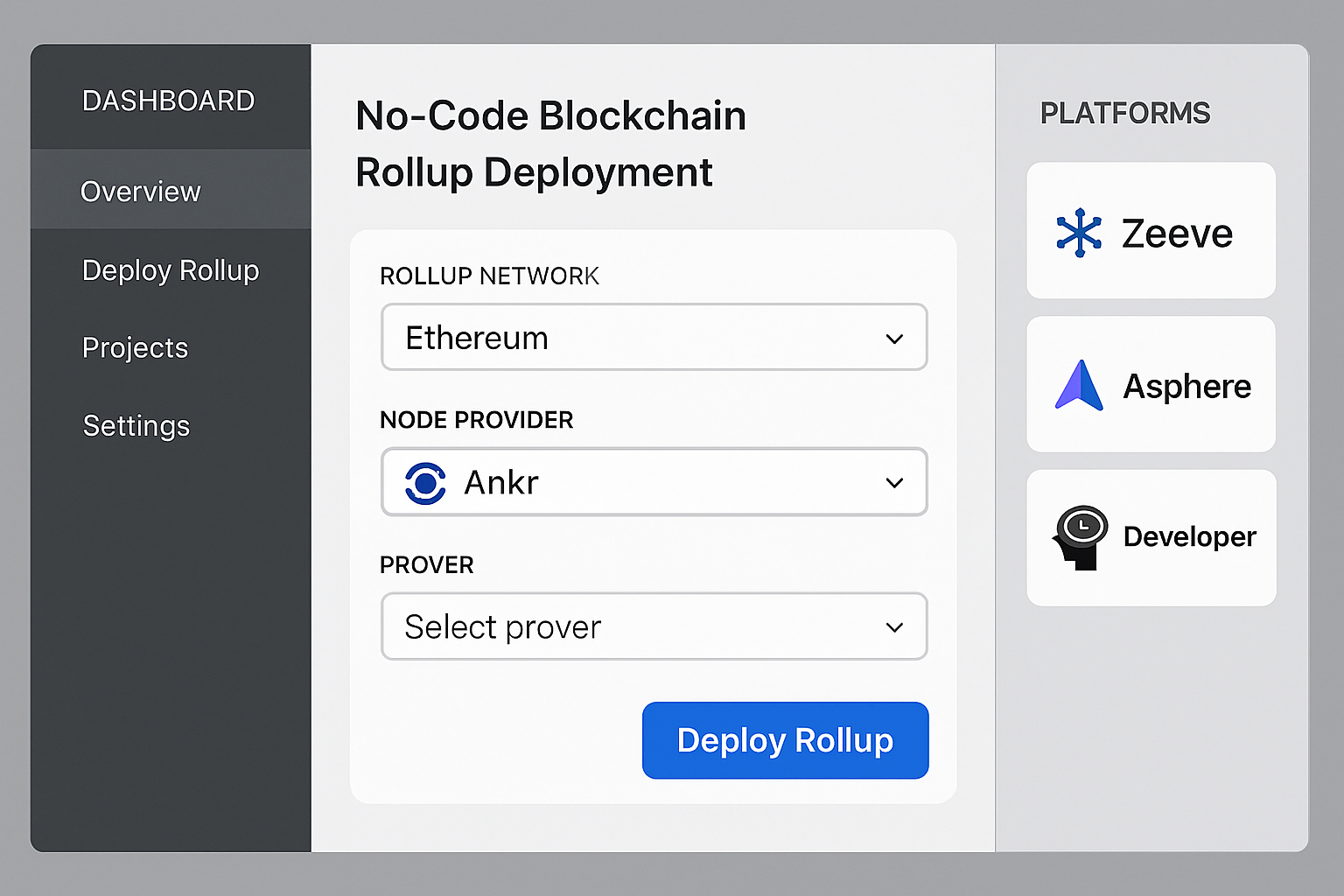Image resolution: width=1344 pixels, height=896 pixels.
Task: Click the Zeeve asterisk logo icon
Action: 1079,232
